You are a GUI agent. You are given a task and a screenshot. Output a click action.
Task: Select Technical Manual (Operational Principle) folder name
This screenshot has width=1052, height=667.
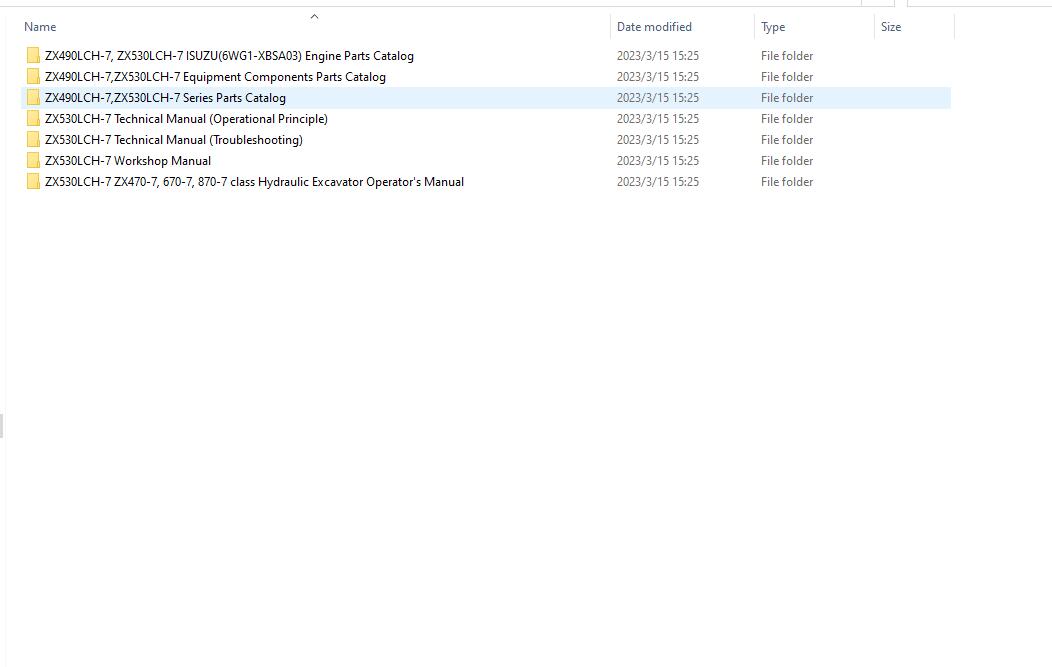(x=186, y=119)
